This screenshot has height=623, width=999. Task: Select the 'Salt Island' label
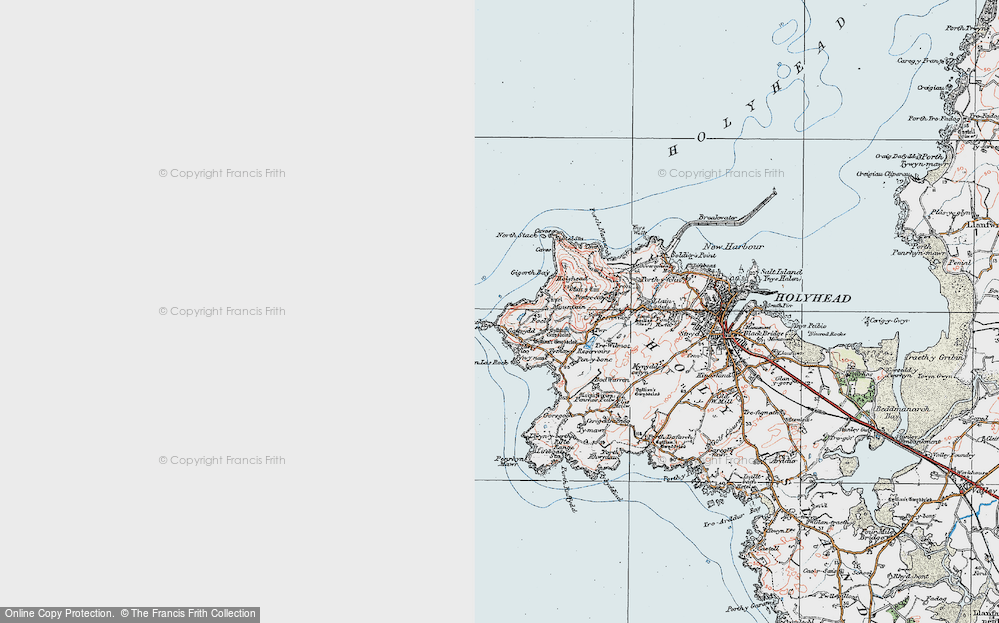click(781, 272)
